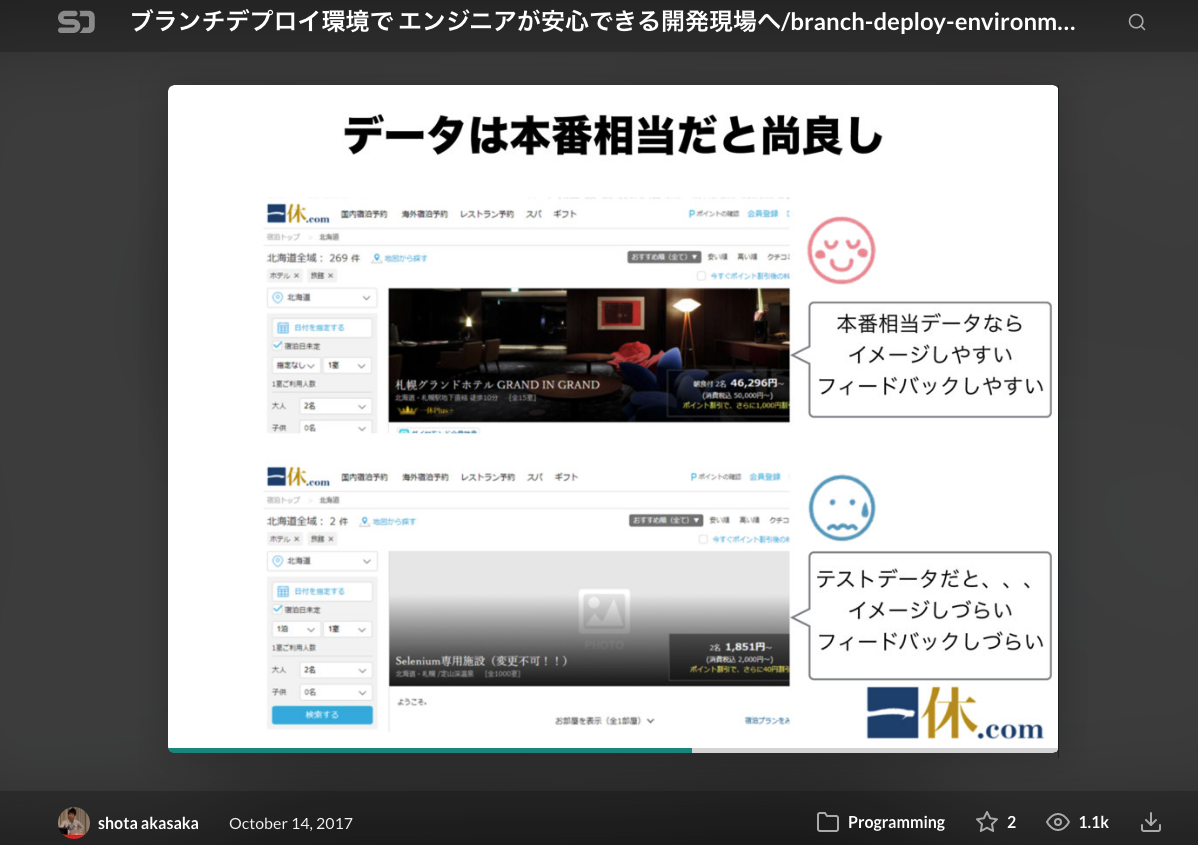Click the sad blue sweating face on slide
Screen dimensions: 1198x845
(x=841, y=507)
